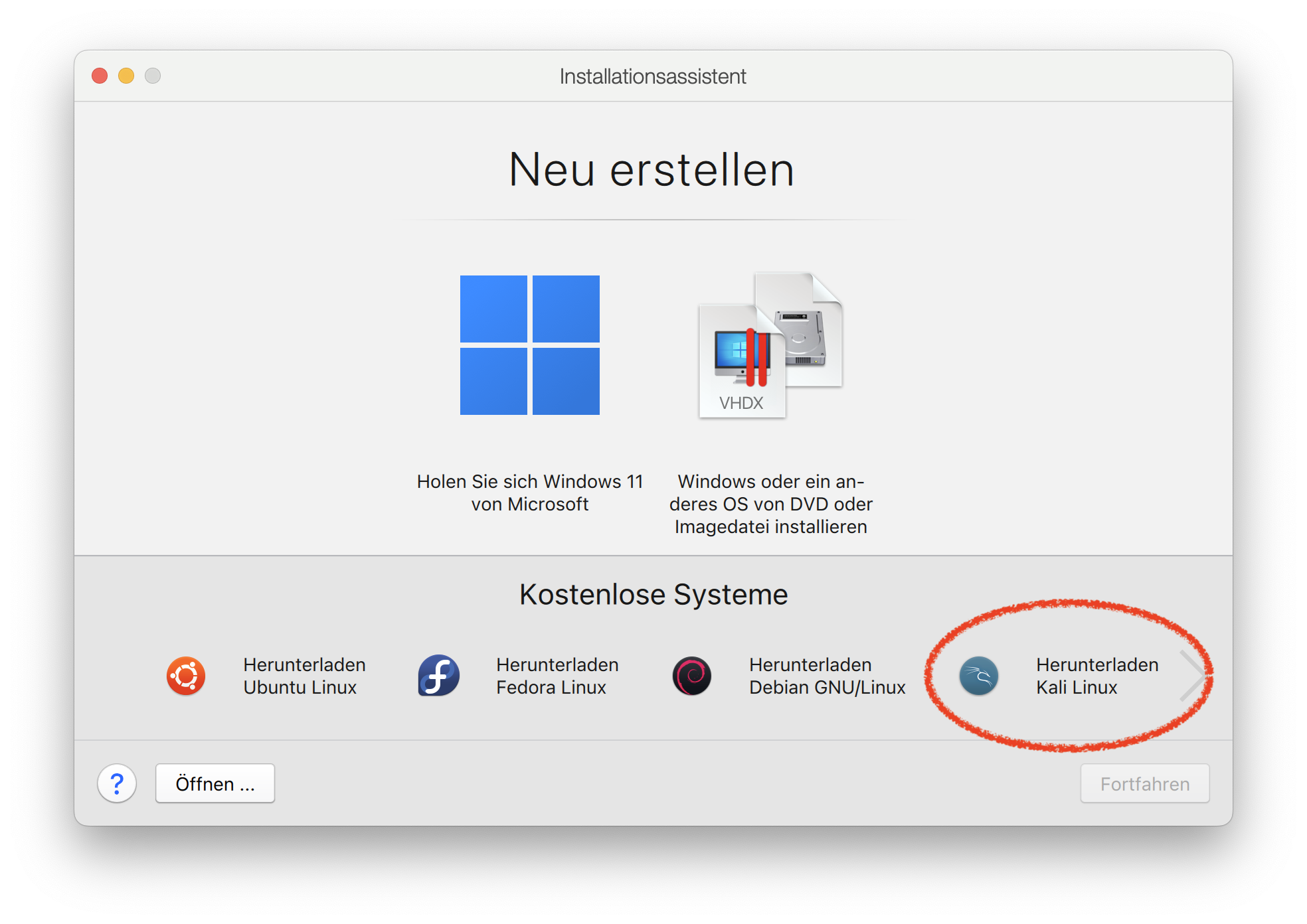This screenshot has height=924, width=1307.
Task: Choose Herunterladen Debian GNU/Linux label
Action: pyautogui.click(x=827, y=676)
